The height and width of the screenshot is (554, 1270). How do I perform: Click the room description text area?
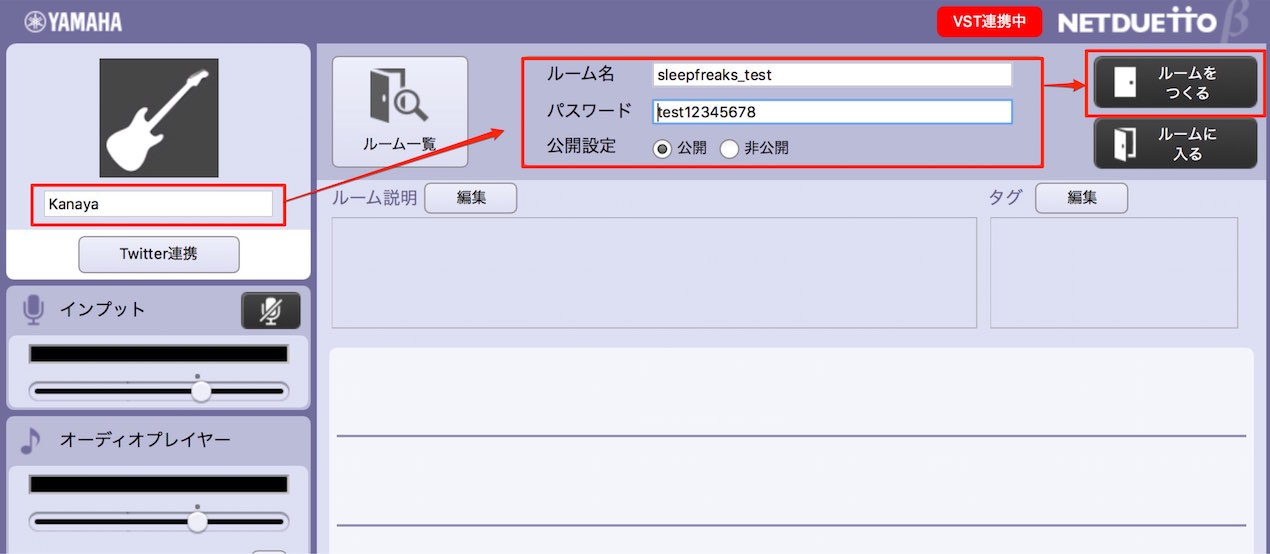point(654,273)
